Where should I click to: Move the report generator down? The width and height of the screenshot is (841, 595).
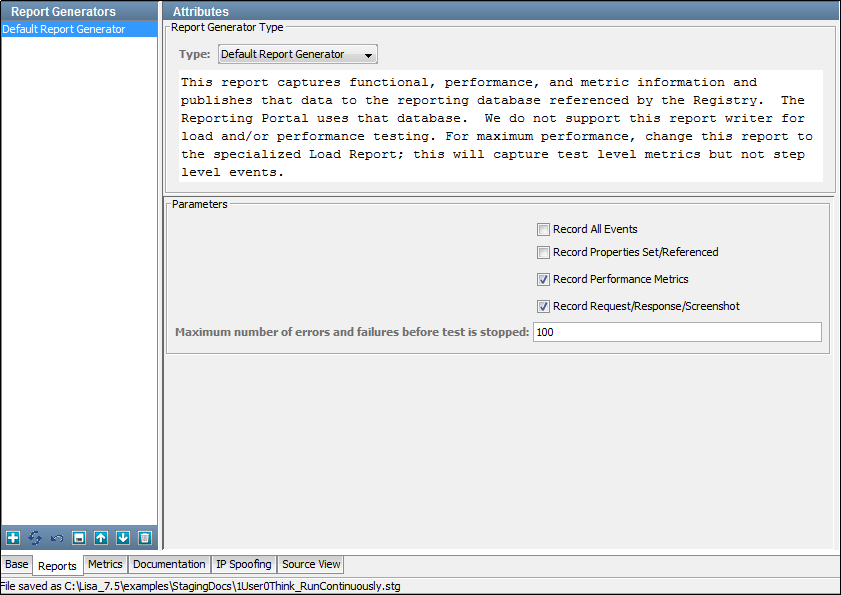pyautogui.click(x=122, y=538)
